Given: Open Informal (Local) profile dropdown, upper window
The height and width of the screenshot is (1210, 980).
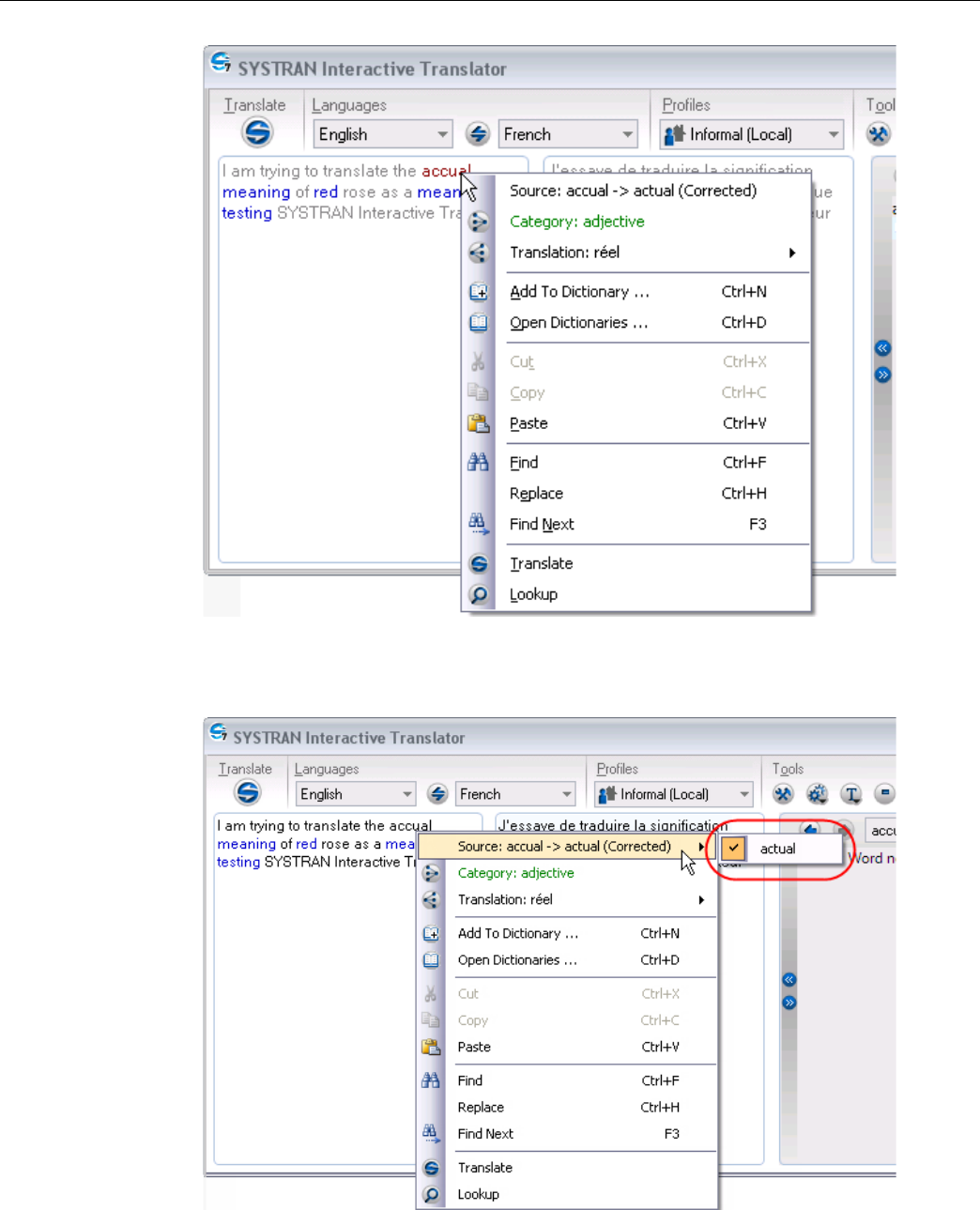Looking at the screenshot, I should (x=752, y=134).
